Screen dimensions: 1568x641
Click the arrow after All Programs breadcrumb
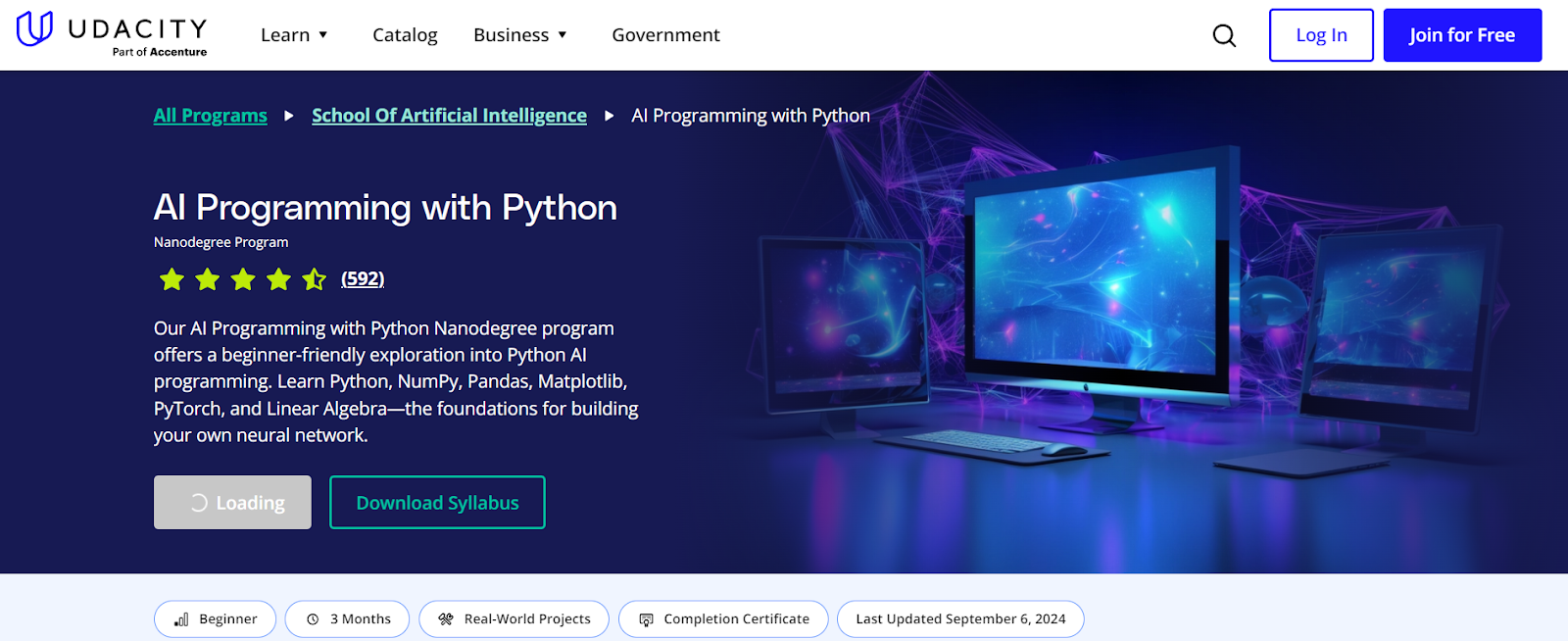point(289,116)
